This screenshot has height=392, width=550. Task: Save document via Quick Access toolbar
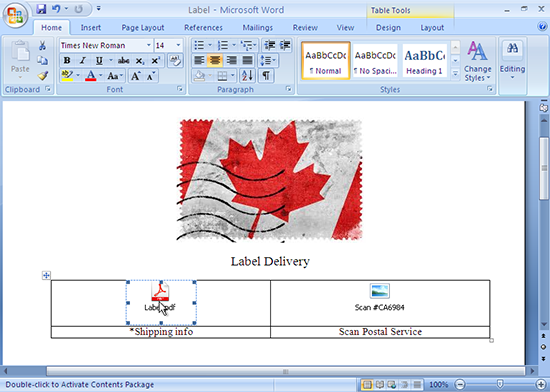pyautogui.click(x=41, y=9)
